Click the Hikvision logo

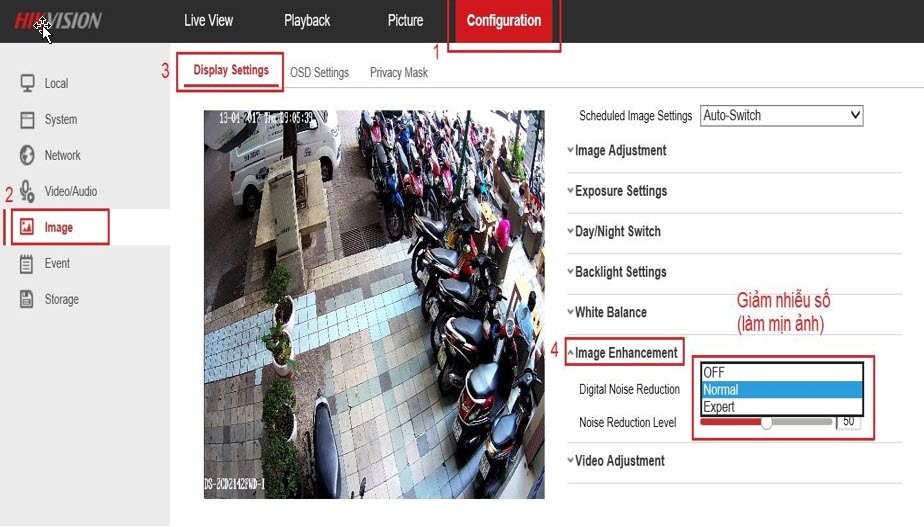[58, 21]
